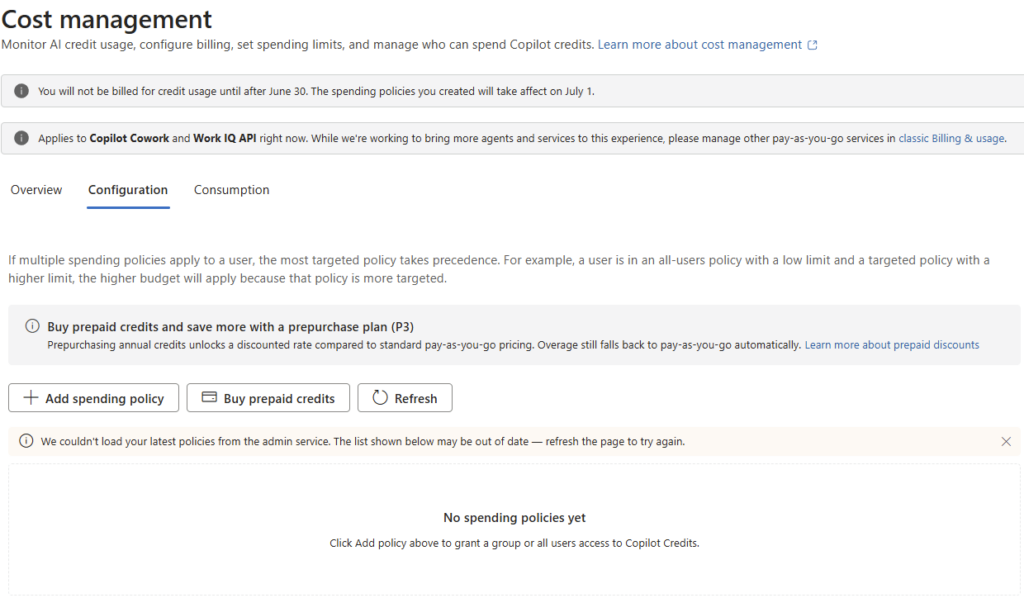Click the info icon beside Buy prepaid credits heading

(x=32, y=326)
